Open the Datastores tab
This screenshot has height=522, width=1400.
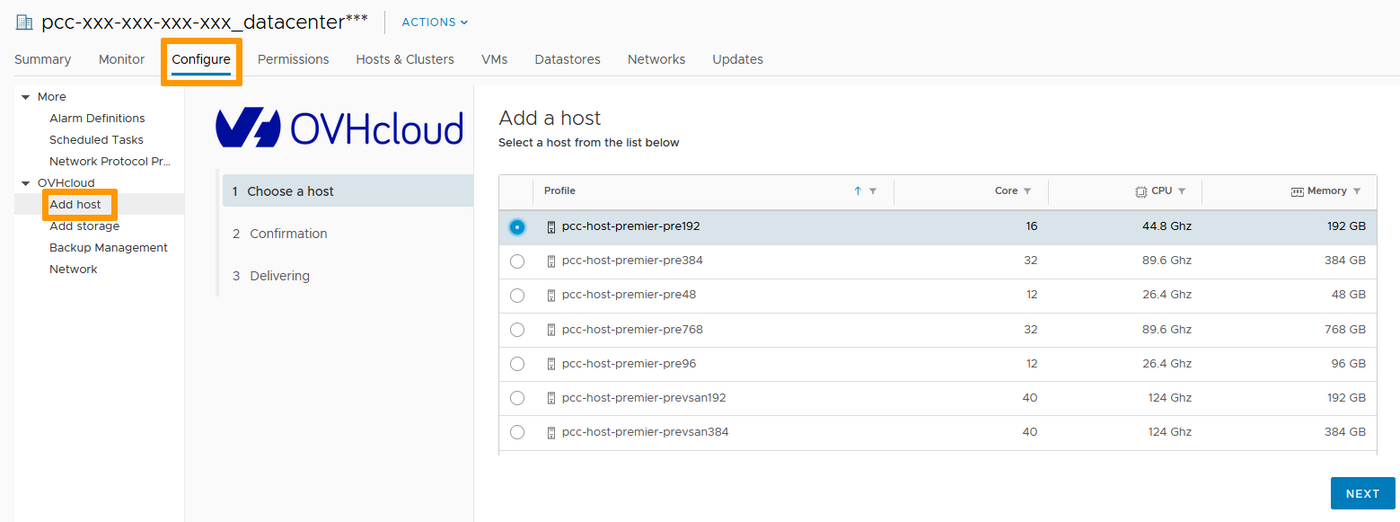567,59
